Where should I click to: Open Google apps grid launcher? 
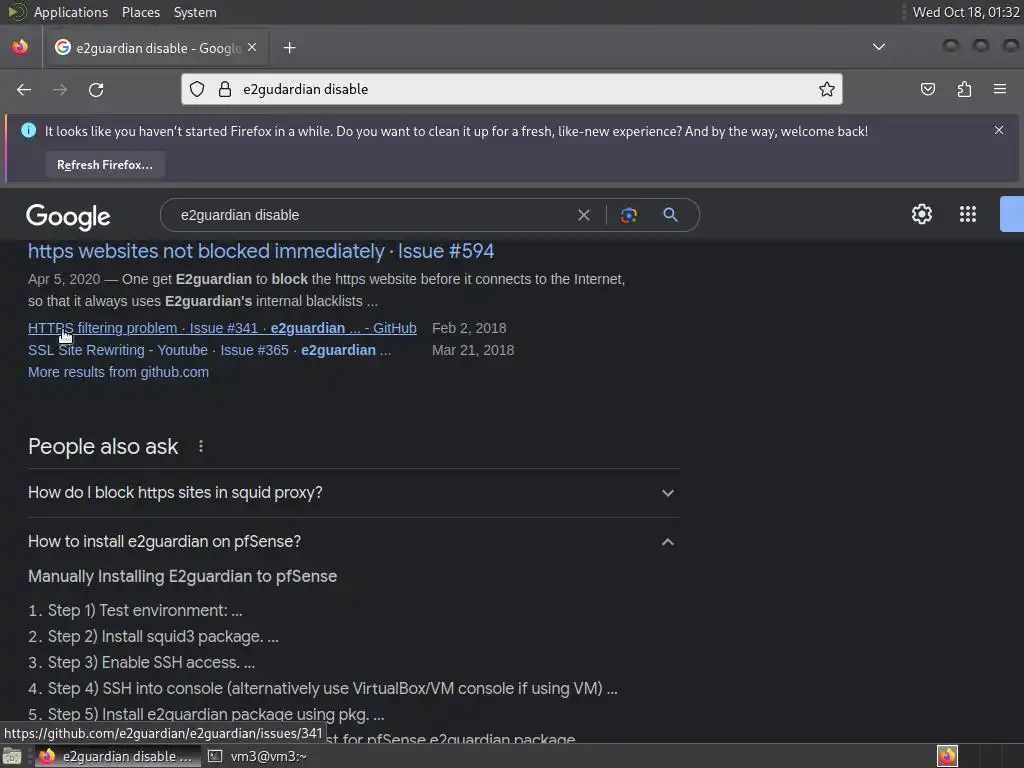(x=968, y=214)
